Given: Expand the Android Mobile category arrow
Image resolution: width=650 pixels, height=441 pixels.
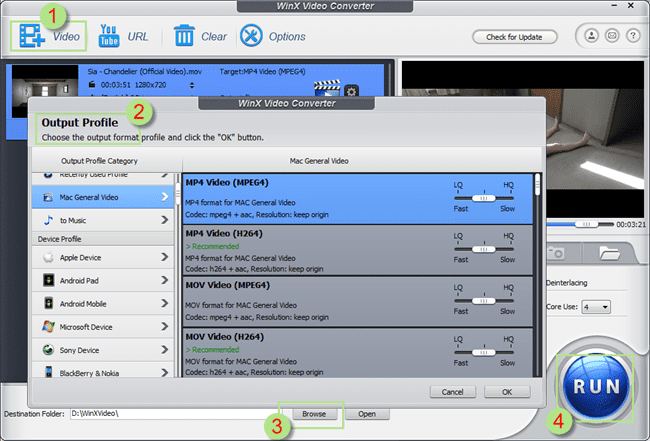Looking at the screenshot, I should pyautogui.click(x=165, y=303).
